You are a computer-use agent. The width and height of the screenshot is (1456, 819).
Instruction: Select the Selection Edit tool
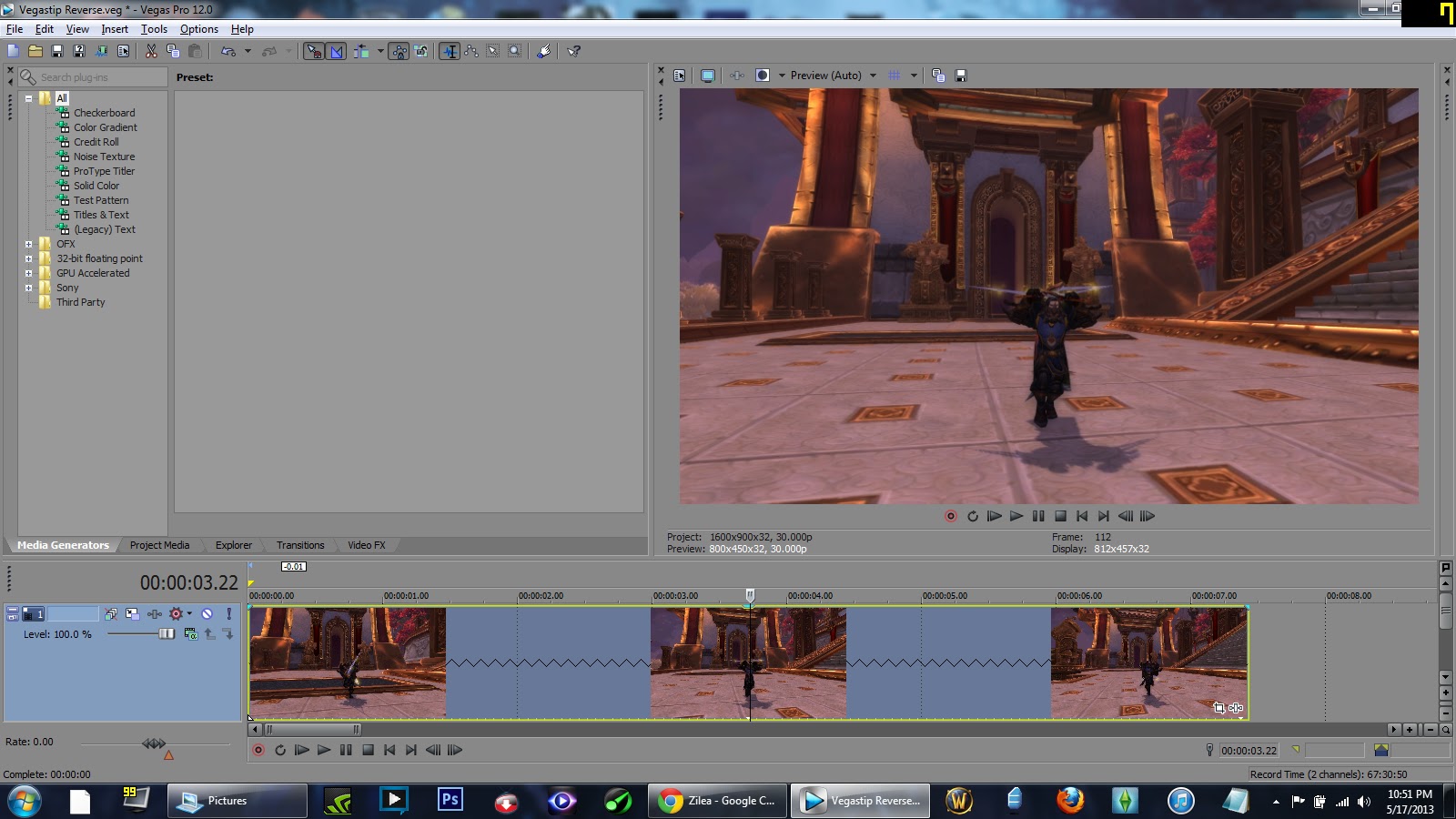pyautogui.click(x=493, y=51)
